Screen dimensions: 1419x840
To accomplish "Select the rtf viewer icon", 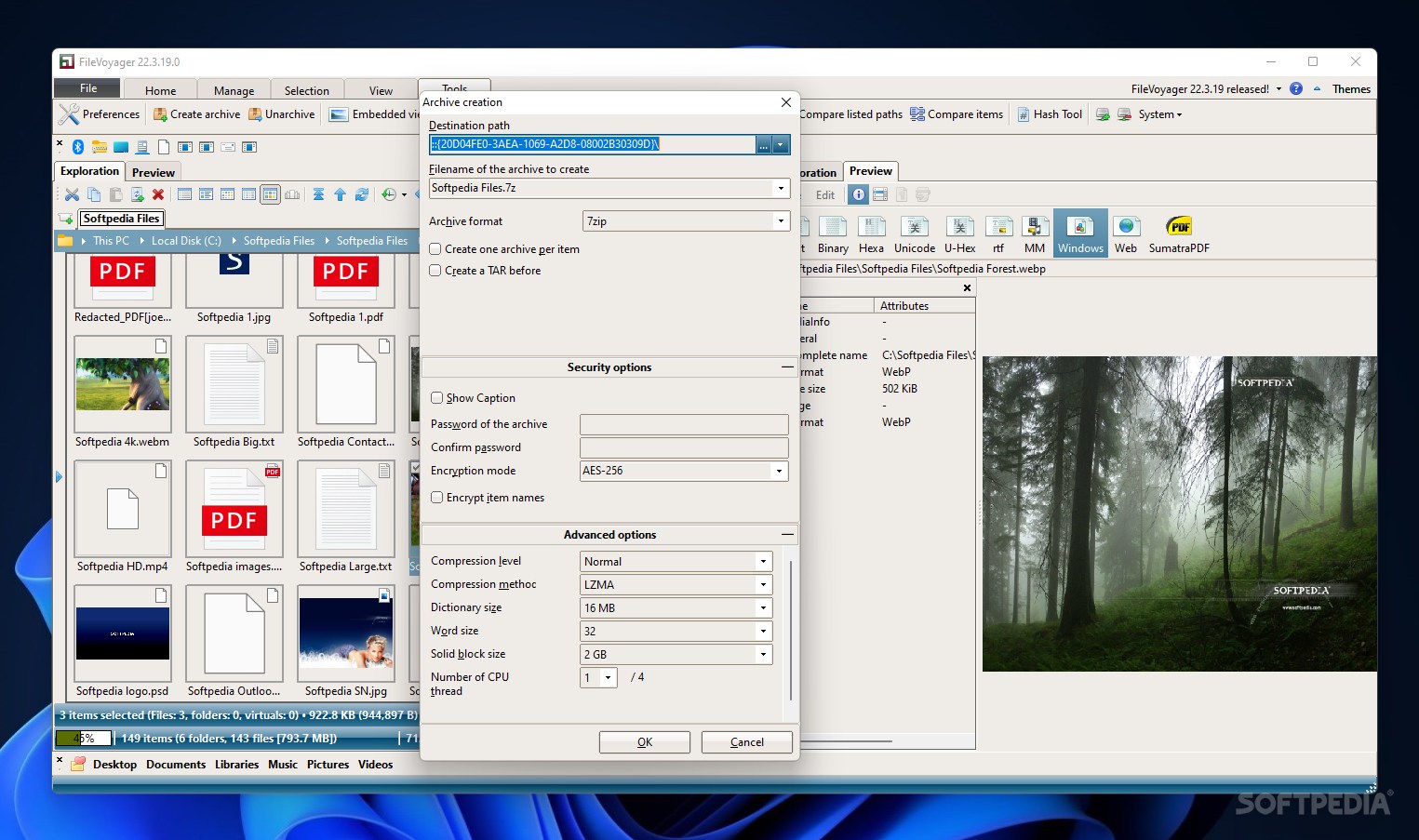I will coord(998,233).
